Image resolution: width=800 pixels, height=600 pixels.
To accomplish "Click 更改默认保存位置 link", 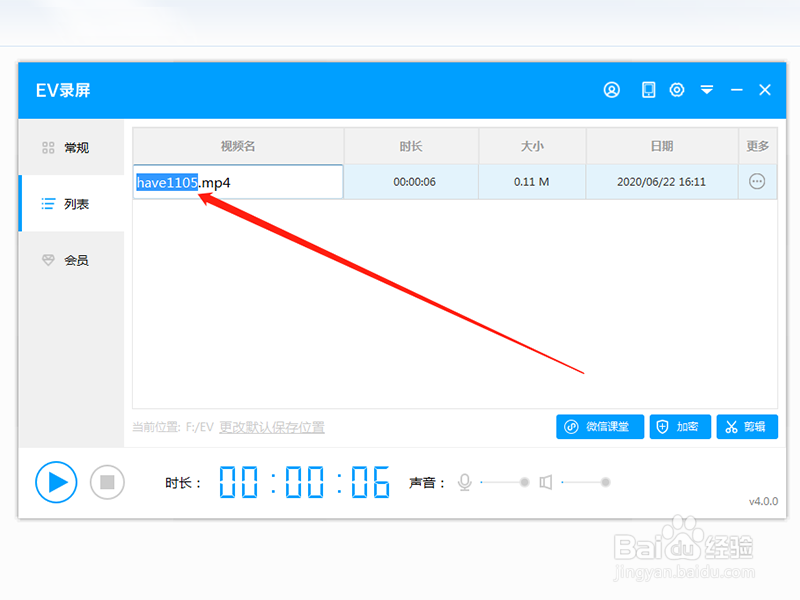I will [x=272, y=427].
